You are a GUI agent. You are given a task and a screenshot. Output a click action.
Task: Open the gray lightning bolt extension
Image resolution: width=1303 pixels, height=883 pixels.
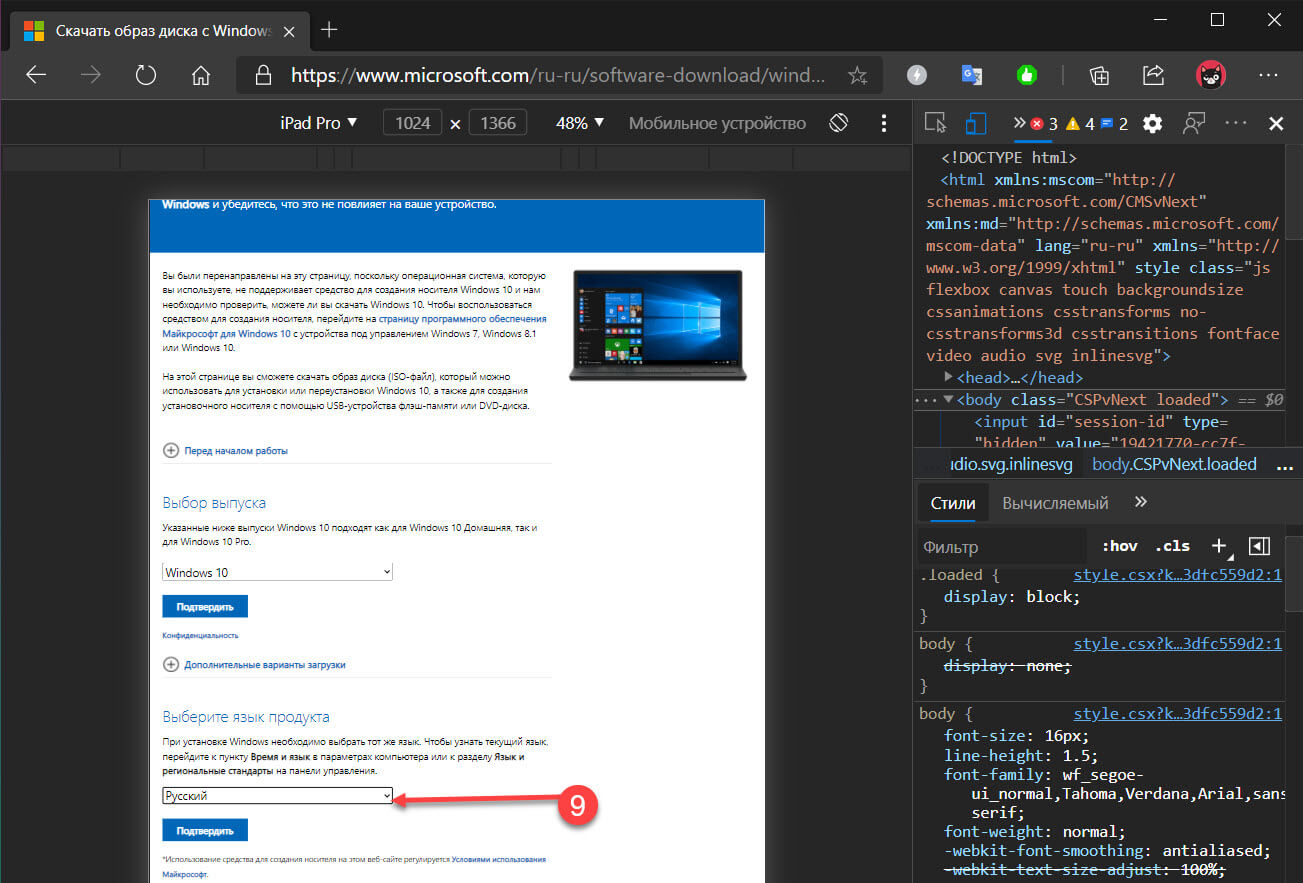pyautogui.click(x=916, y=75)
